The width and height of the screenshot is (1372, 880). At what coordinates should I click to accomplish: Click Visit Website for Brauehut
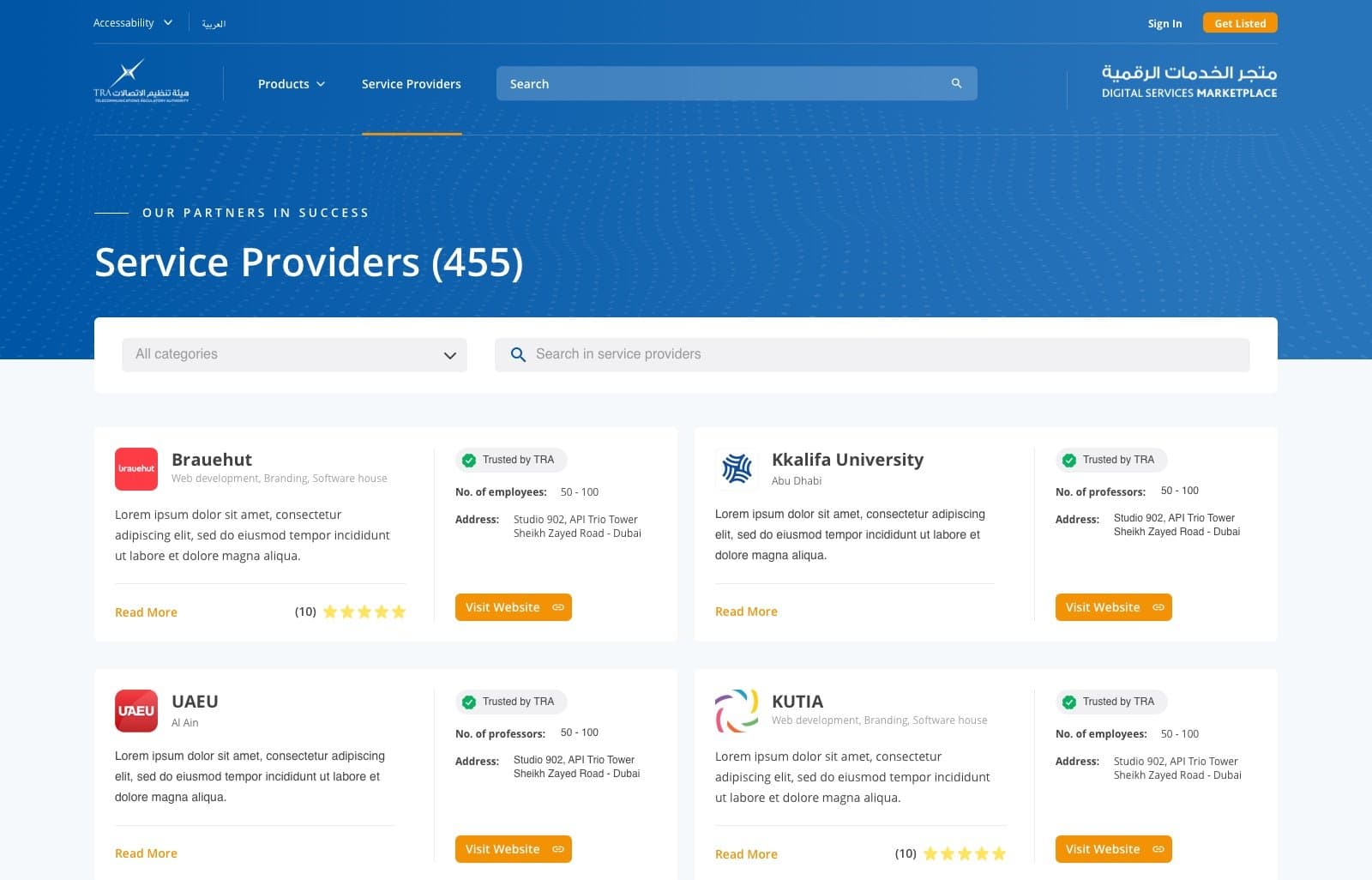coord(513,607)
